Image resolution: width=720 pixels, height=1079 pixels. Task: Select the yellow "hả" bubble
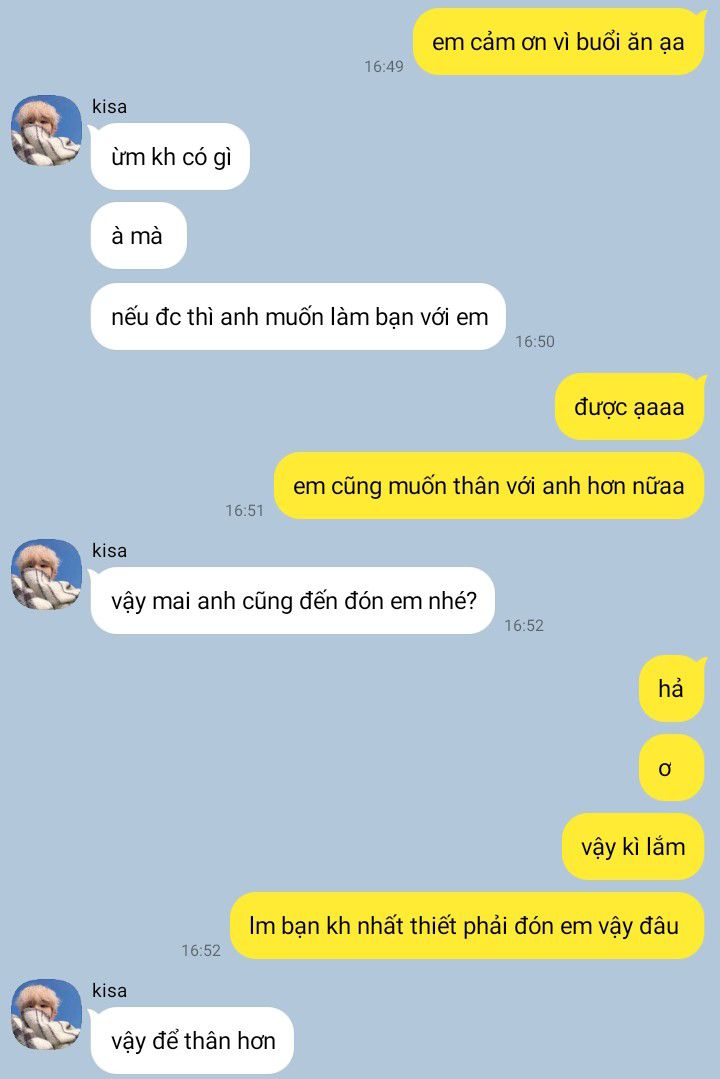coord(672,689)
